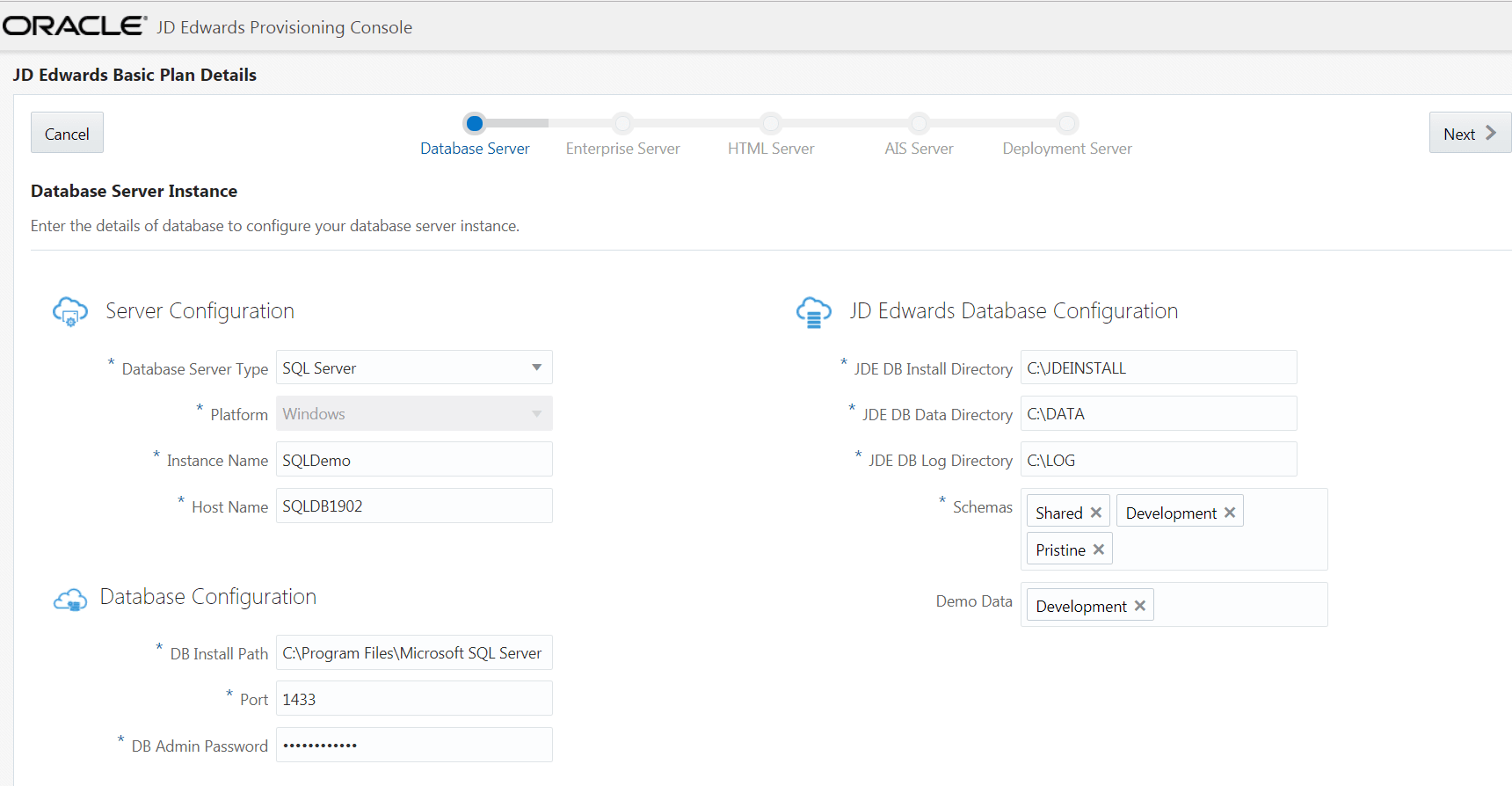Remove the Shared schema tag
This screenshot has width=1512, height=786.
click(x=1096, y=513)
